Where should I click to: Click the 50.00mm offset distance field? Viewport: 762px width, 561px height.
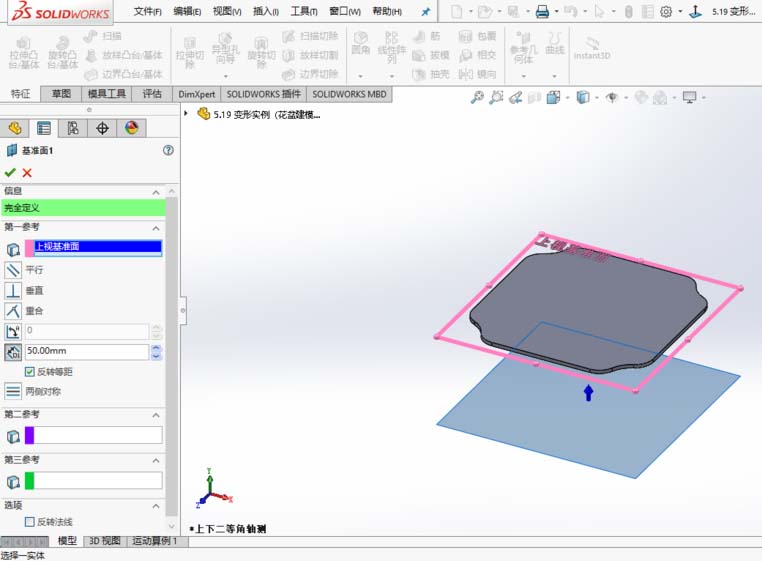[87, 351]
